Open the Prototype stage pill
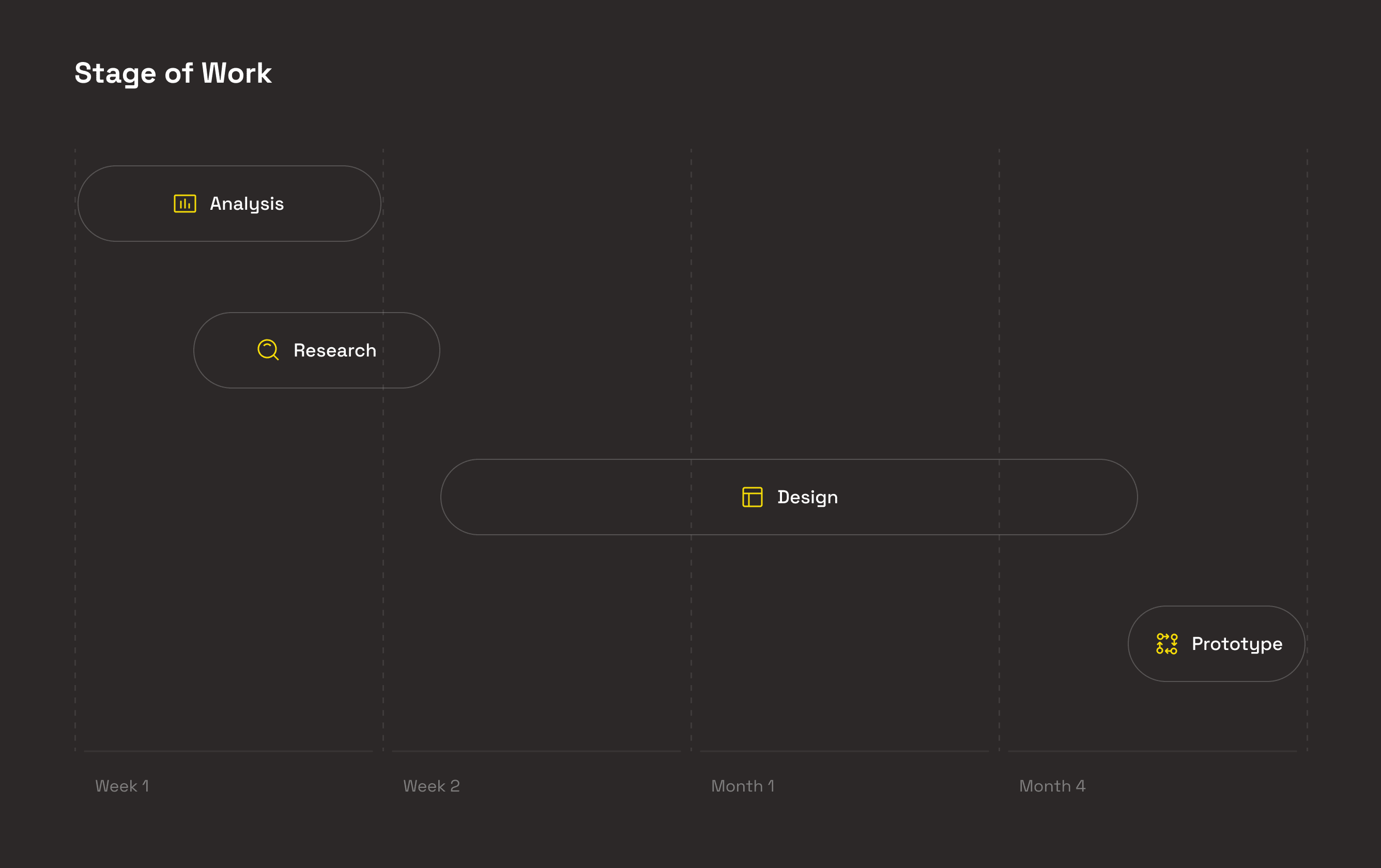This screenshot has width=1381, height=868. [1217, 644]
